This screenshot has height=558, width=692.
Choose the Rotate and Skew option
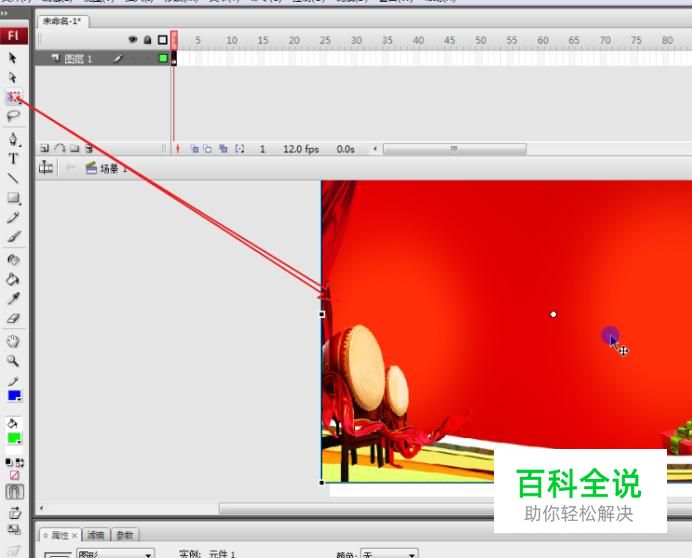point(14,513)
